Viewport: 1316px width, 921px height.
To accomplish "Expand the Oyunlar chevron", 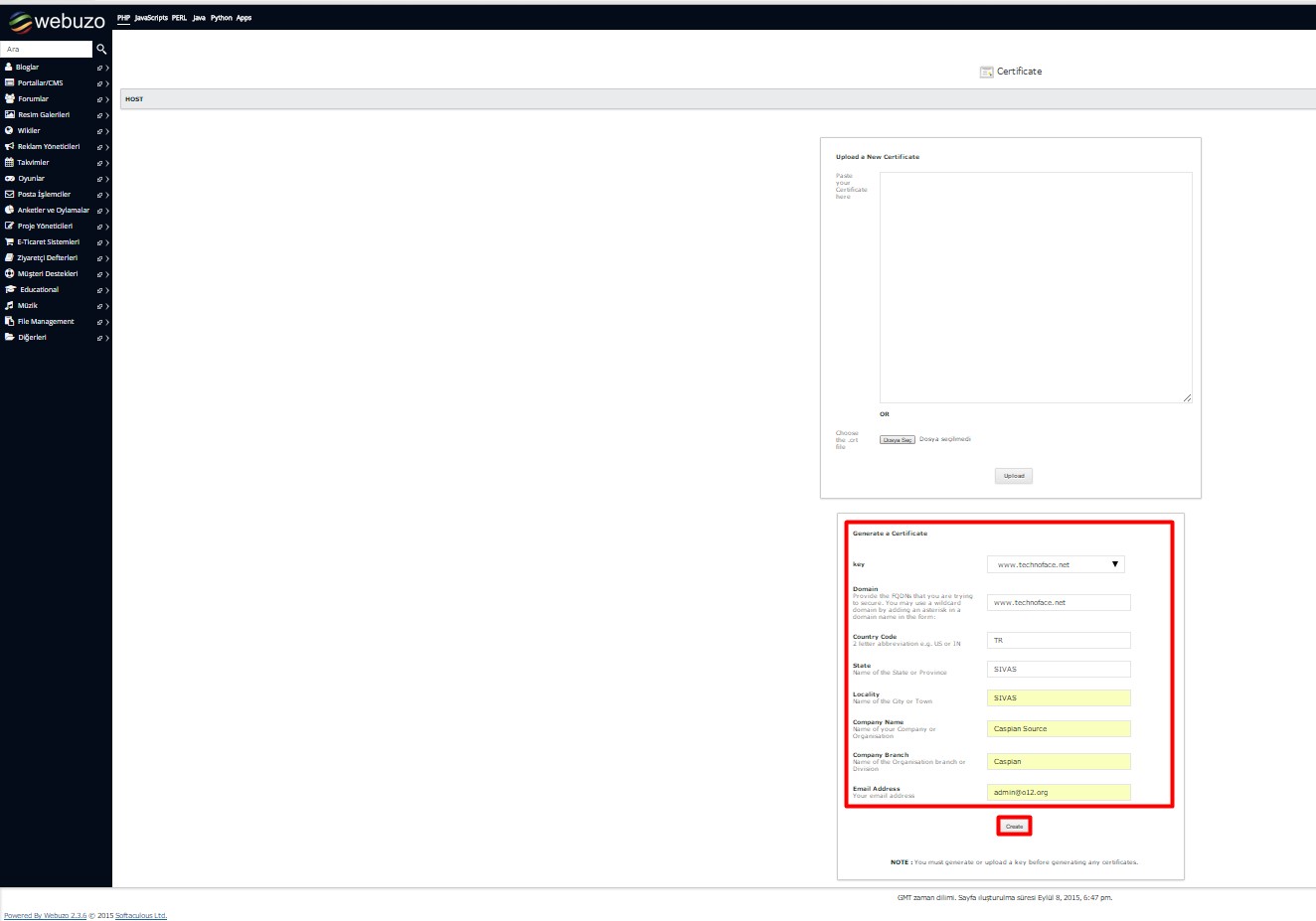I will pos(107,180).
